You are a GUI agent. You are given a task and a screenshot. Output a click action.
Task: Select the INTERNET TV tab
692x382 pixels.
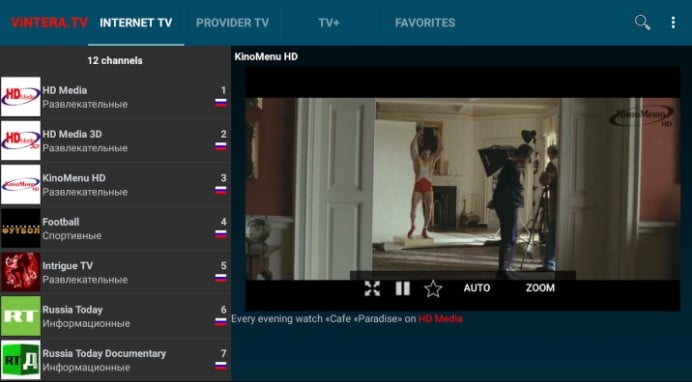[136, 23]
